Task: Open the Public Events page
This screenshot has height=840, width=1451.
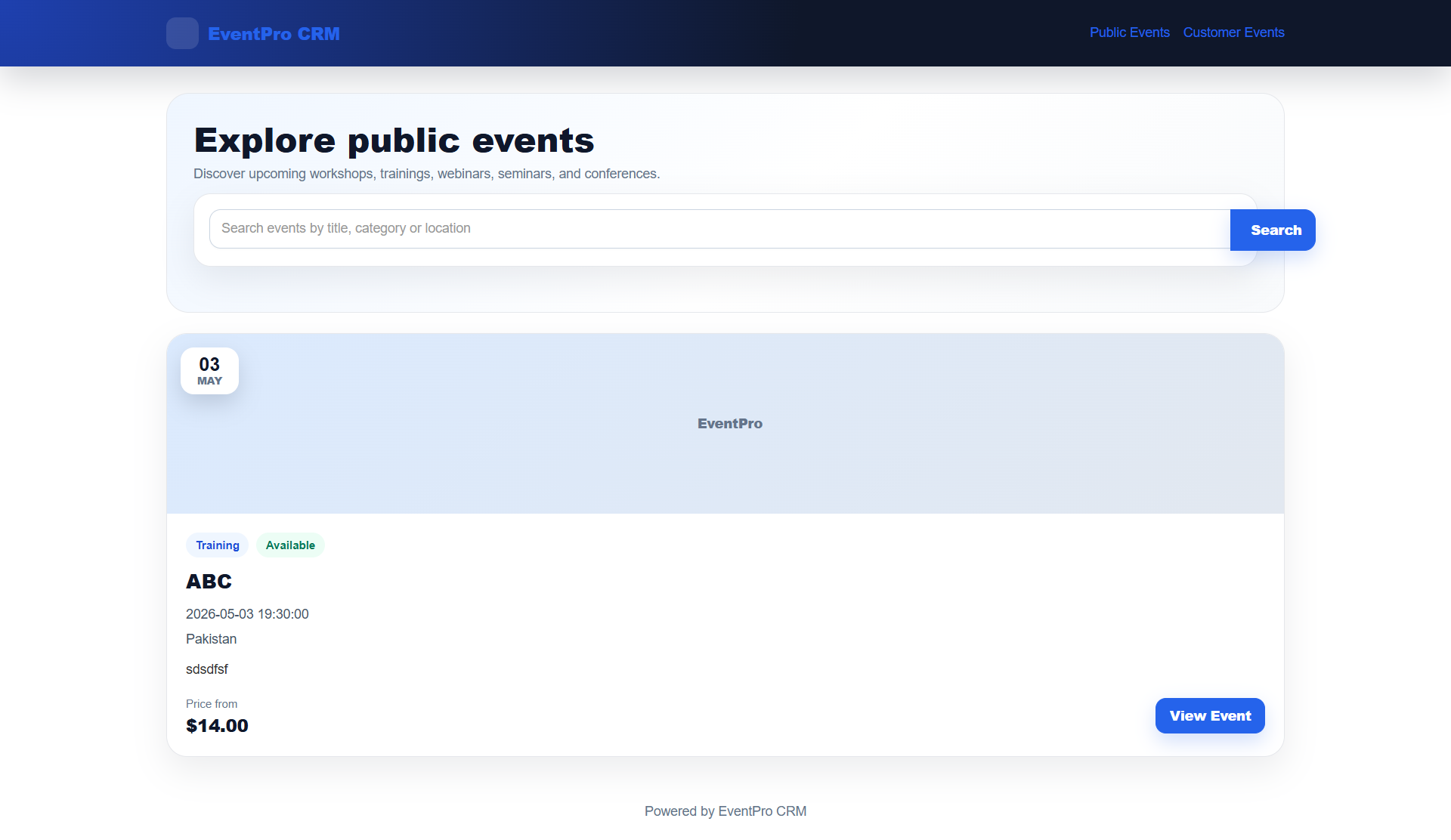Action: [1129, 32]
